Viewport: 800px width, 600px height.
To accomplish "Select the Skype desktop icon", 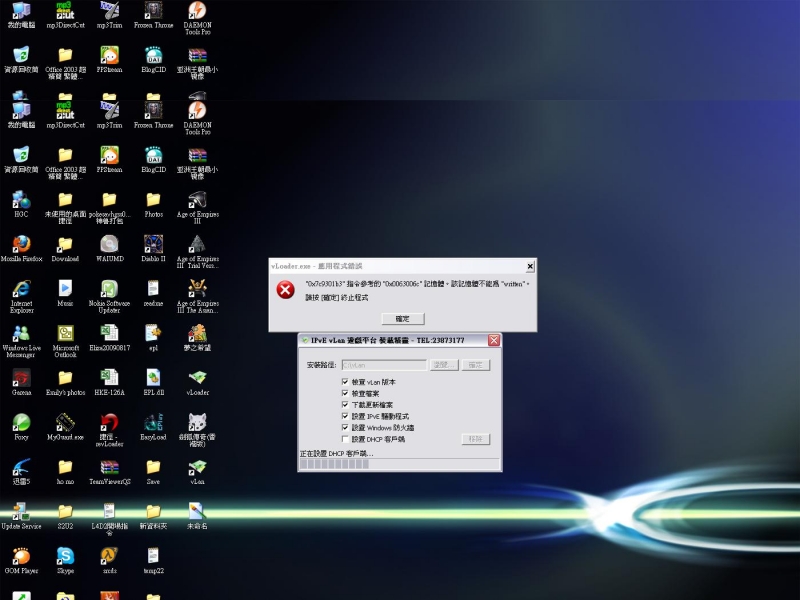I will pos(65,556).
